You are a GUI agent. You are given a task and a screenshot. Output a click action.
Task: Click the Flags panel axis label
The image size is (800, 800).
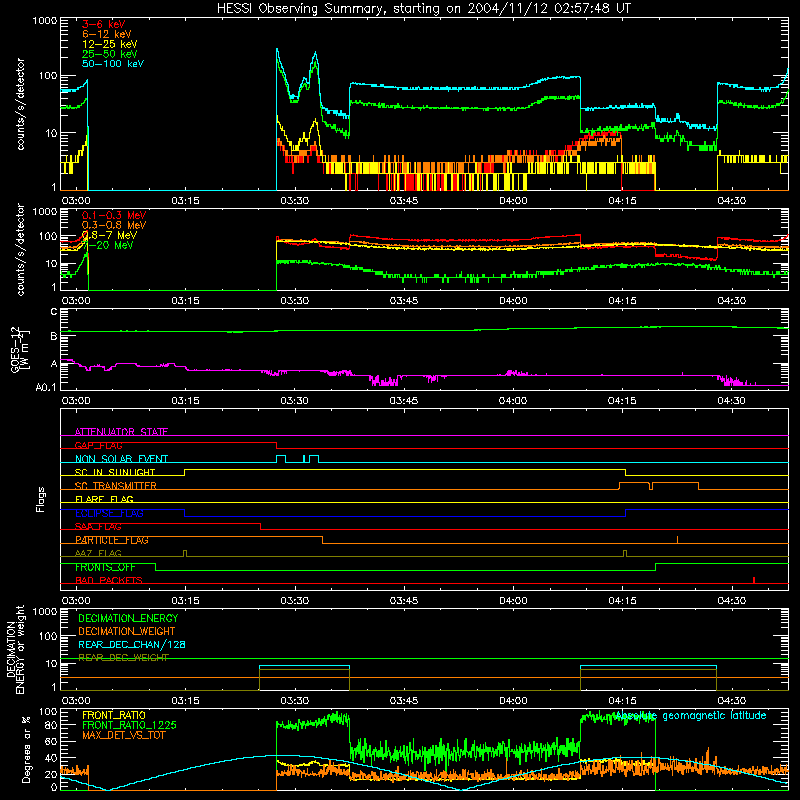[41, 499]
